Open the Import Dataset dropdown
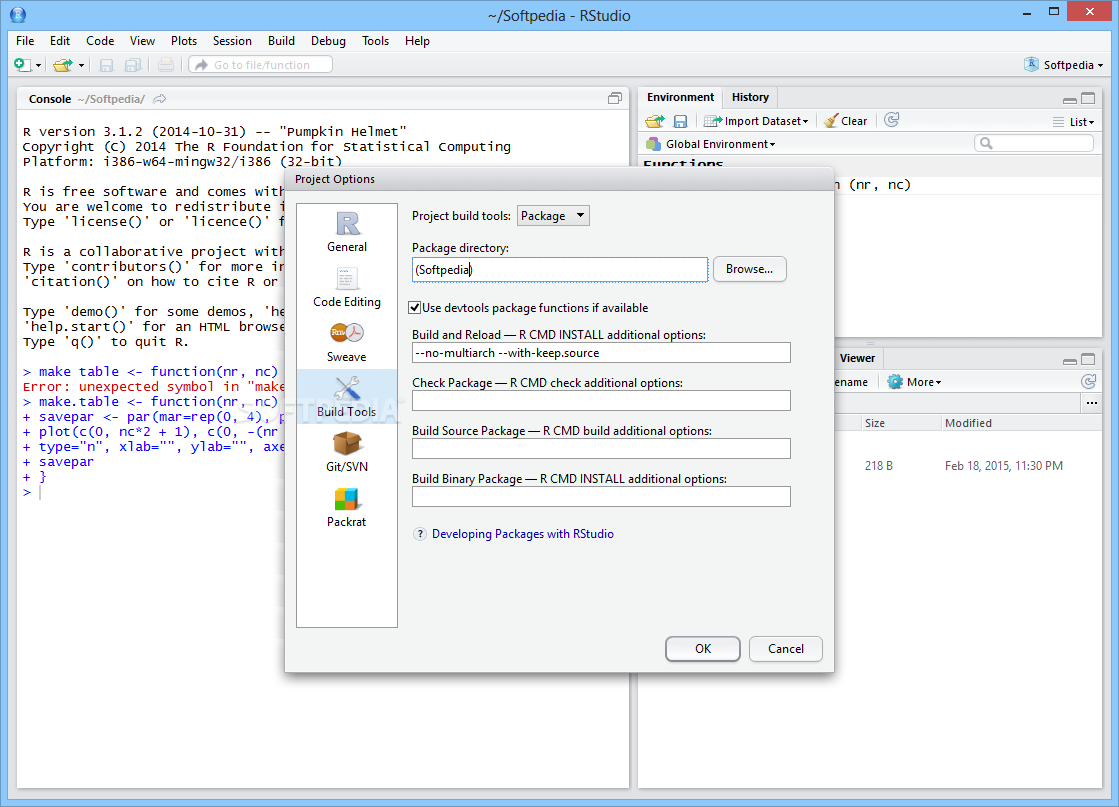Viewport: 1119px width, 807px height. pyautogui.click(x=756, y=121)
